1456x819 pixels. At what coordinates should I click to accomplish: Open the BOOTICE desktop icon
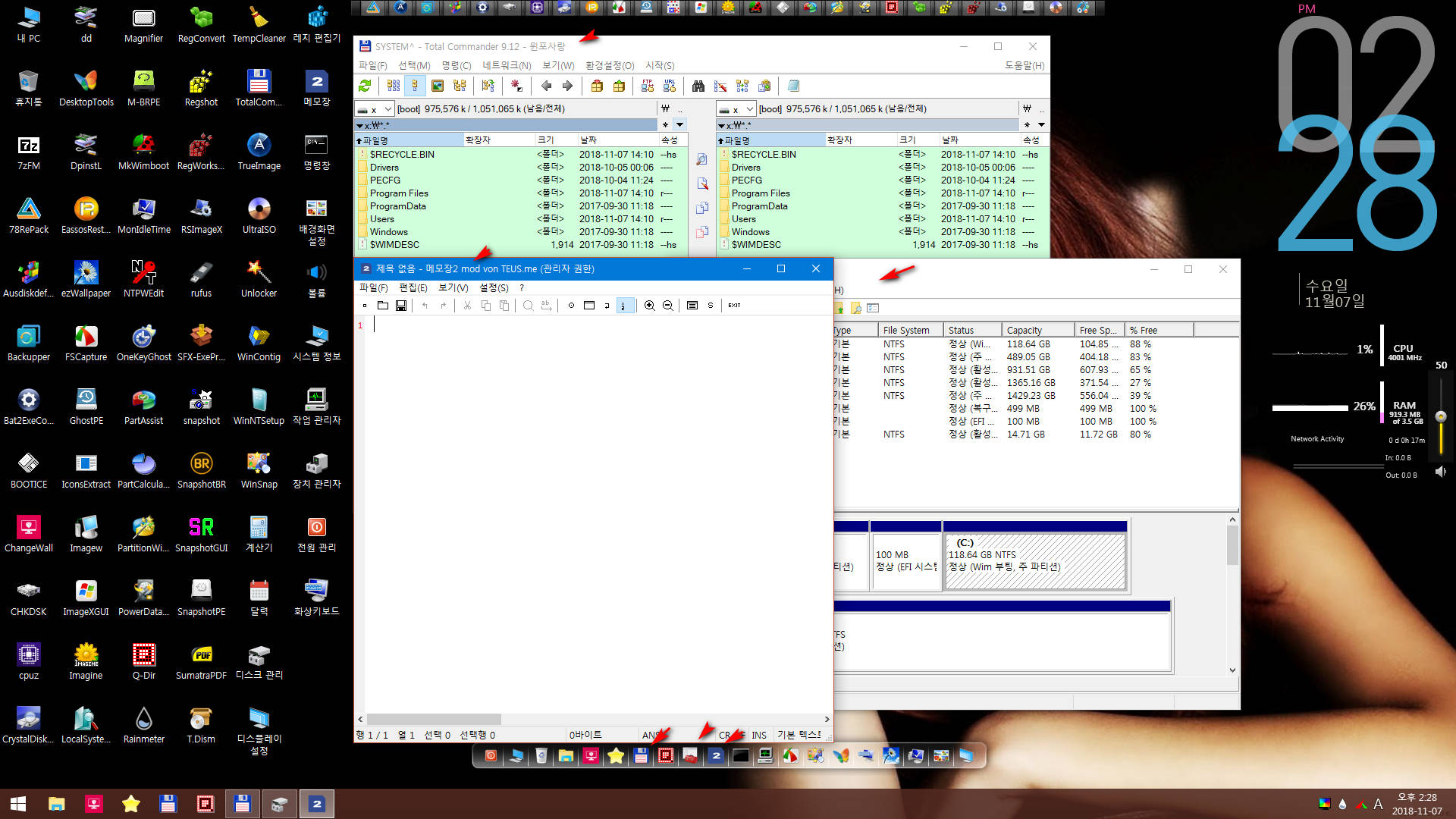(29, 469)
